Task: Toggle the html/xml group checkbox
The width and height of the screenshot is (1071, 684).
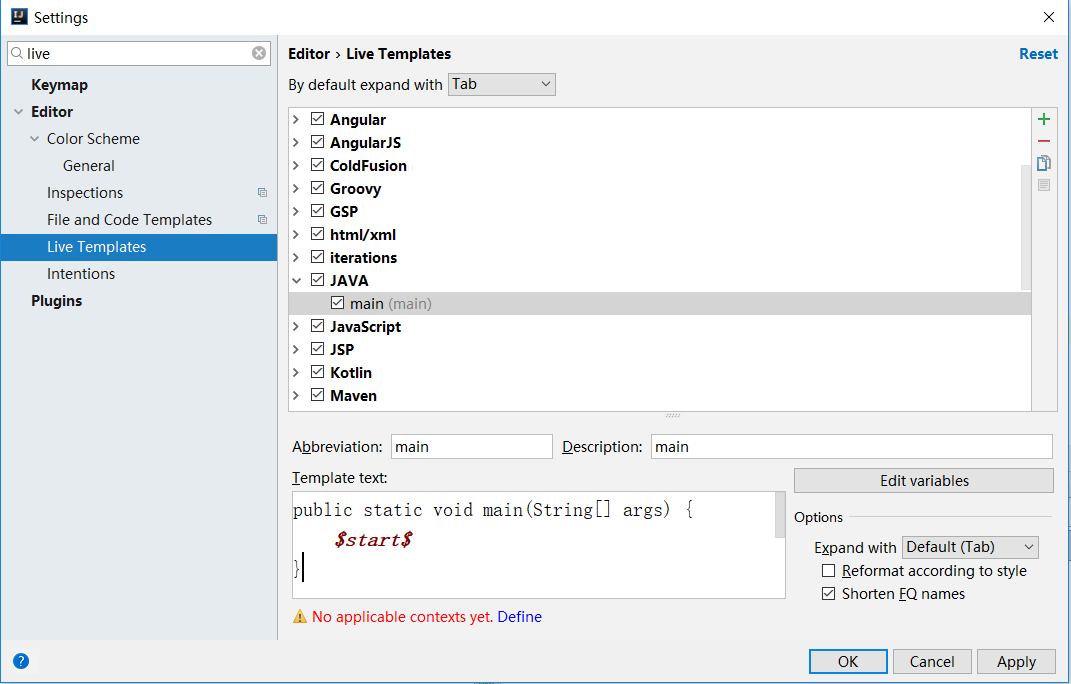Action: tap(317, 234)
